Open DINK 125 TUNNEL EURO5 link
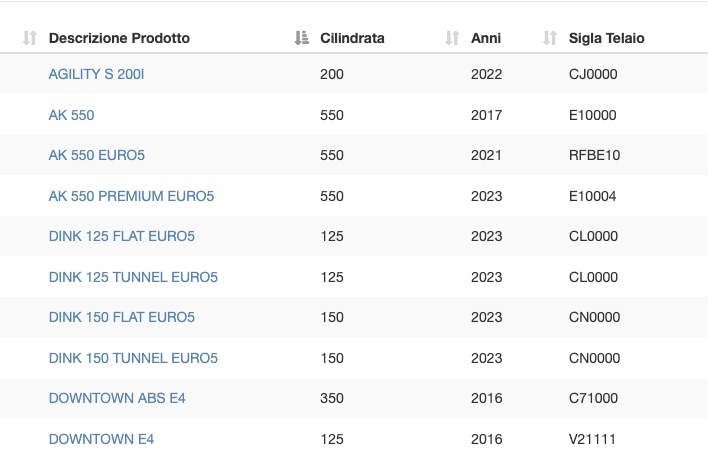708x465 pixels. 133,277
